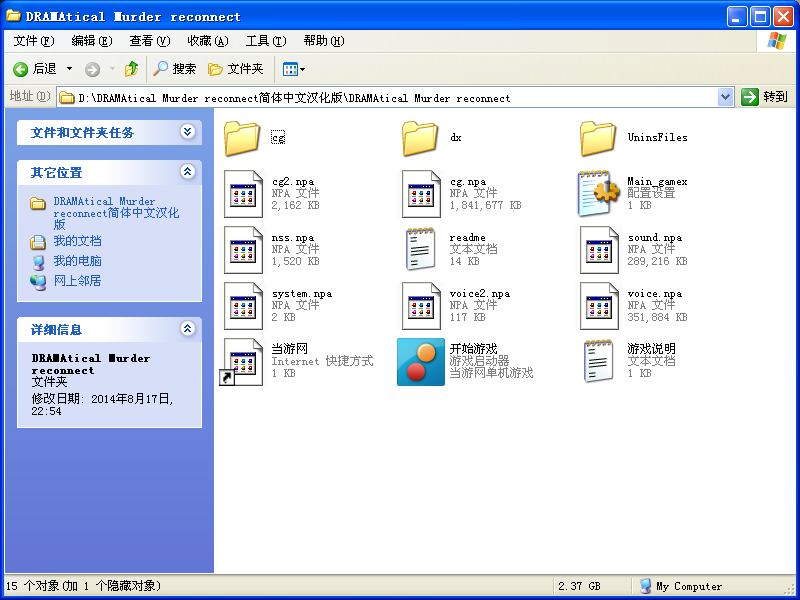Select the UninsFiles folder icon
Screen dimensions: 800x600
(597, 138)
